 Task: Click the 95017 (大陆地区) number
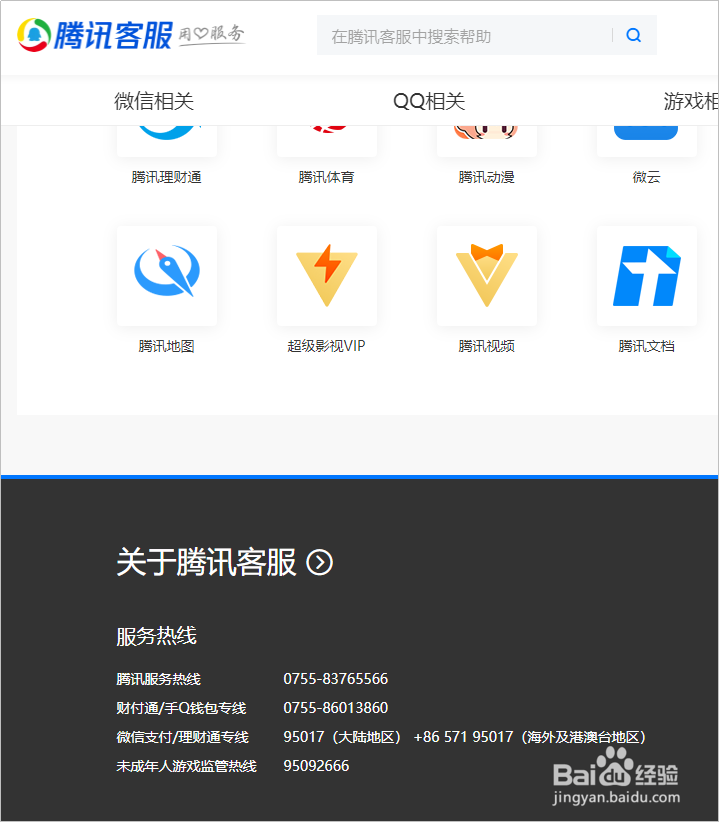[342, 737]
